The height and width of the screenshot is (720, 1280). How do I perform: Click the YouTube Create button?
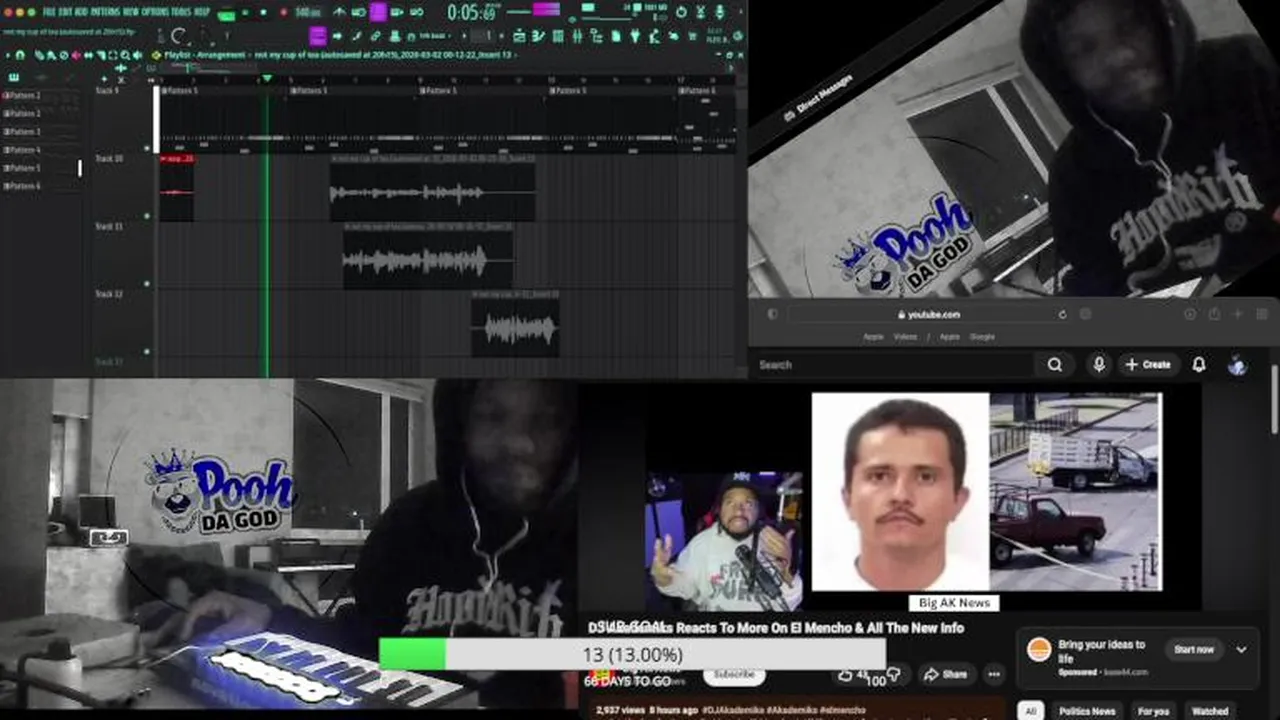[1148, 365]
